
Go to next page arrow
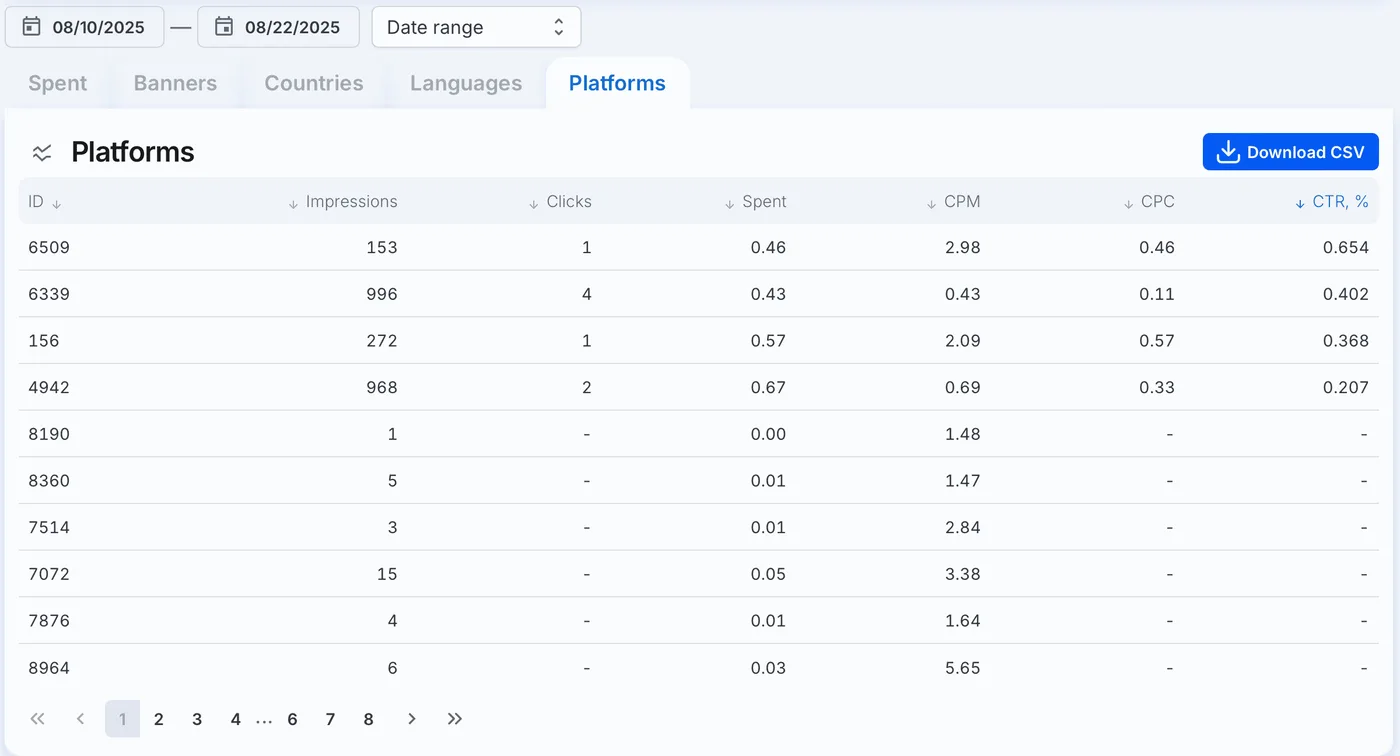click(x=411, y=719)
